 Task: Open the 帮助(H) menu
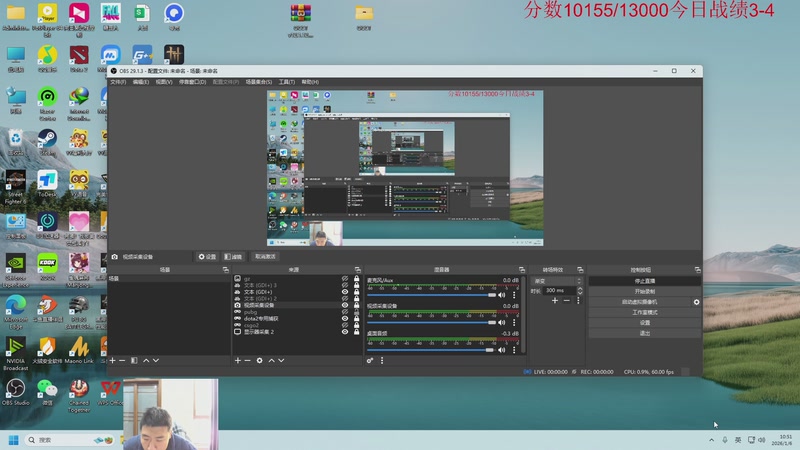(x=310, y=82)
